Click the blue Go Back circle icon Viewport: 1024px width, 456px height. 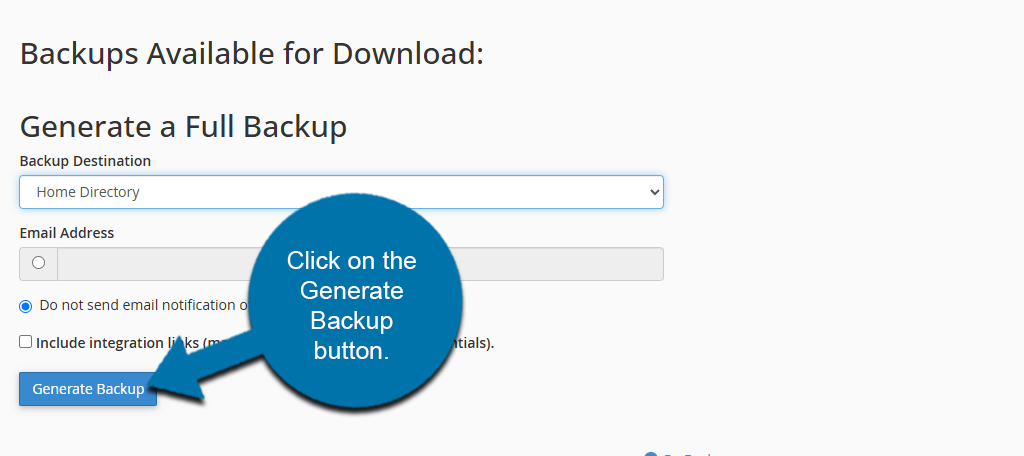(x=651, y=453)
